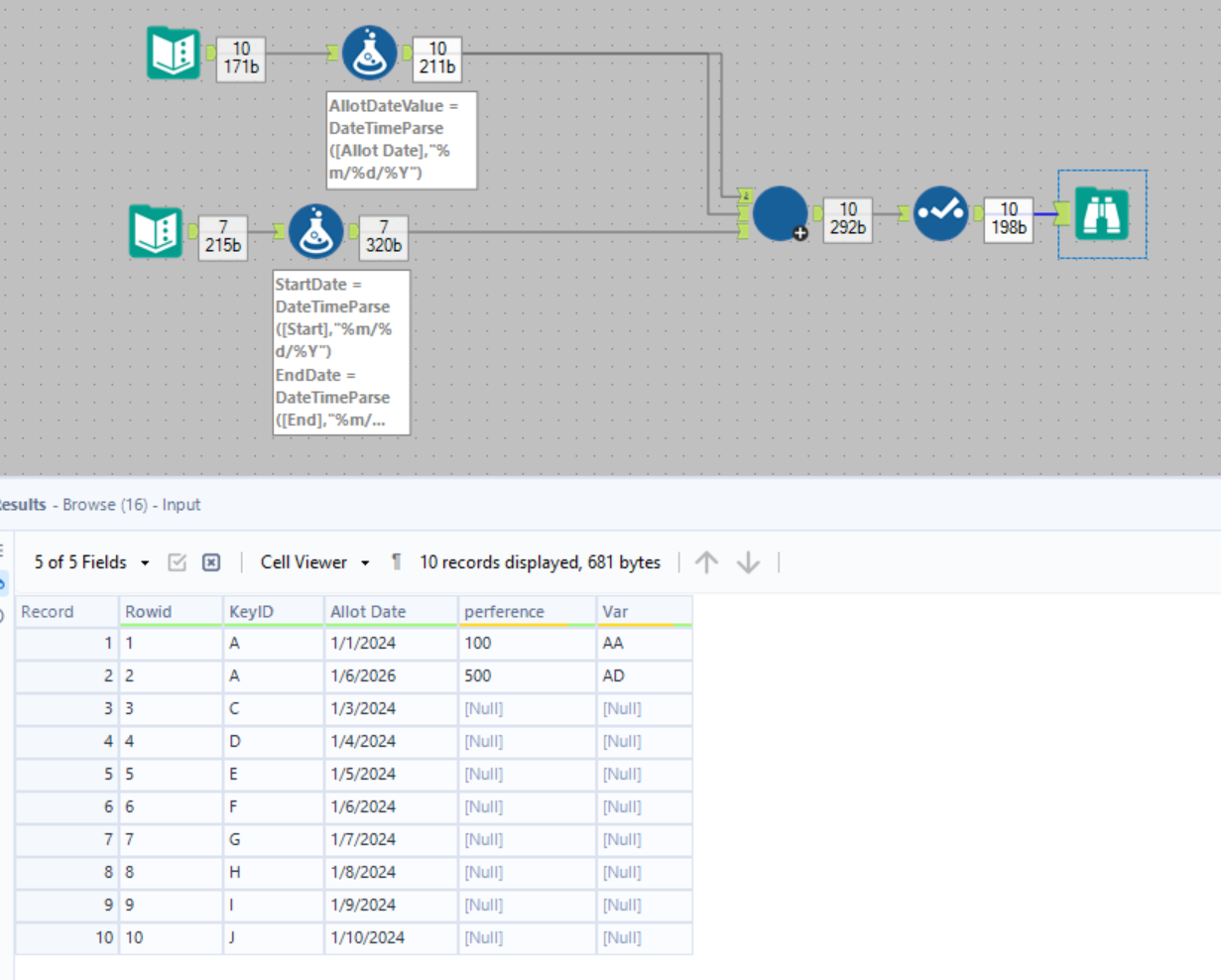Expand the Cell Viewer dropdown
The width and height of the screenshot is (1221, 980).
pos(314,562)
